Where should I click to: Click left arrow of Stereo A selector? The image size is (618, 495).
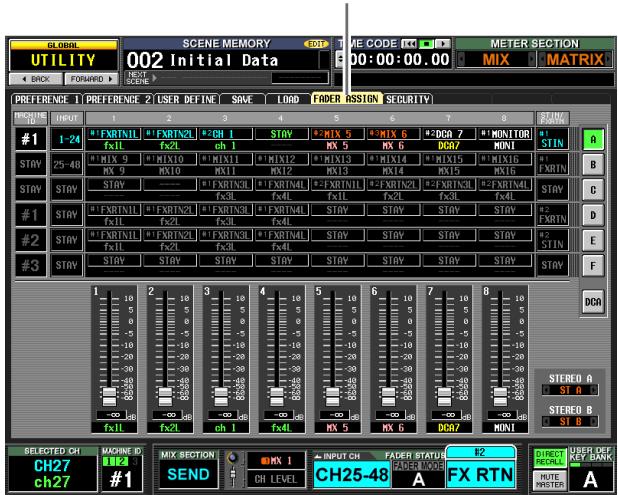tap(546, 390)
